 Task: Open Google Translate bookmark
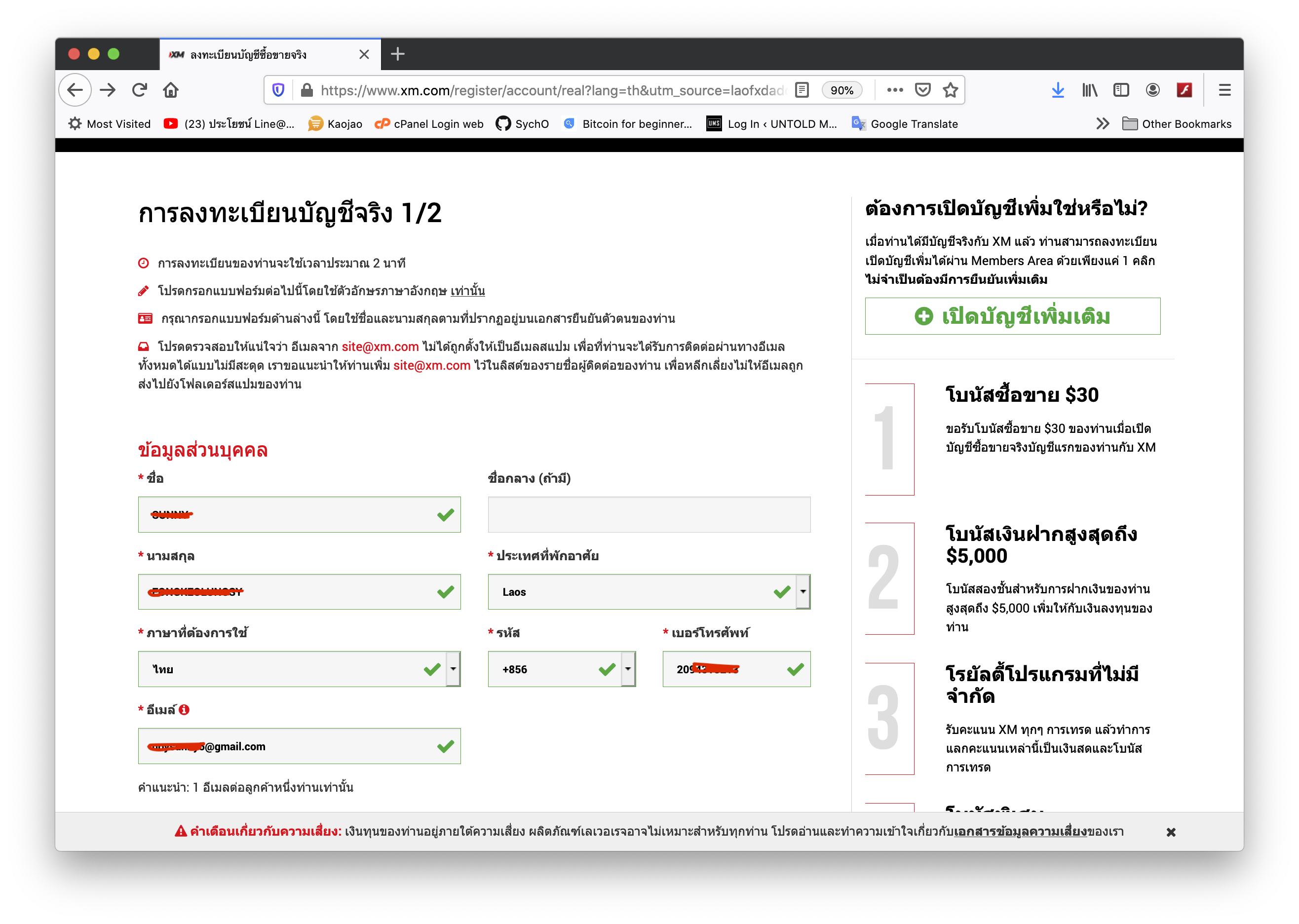point(905,124)
